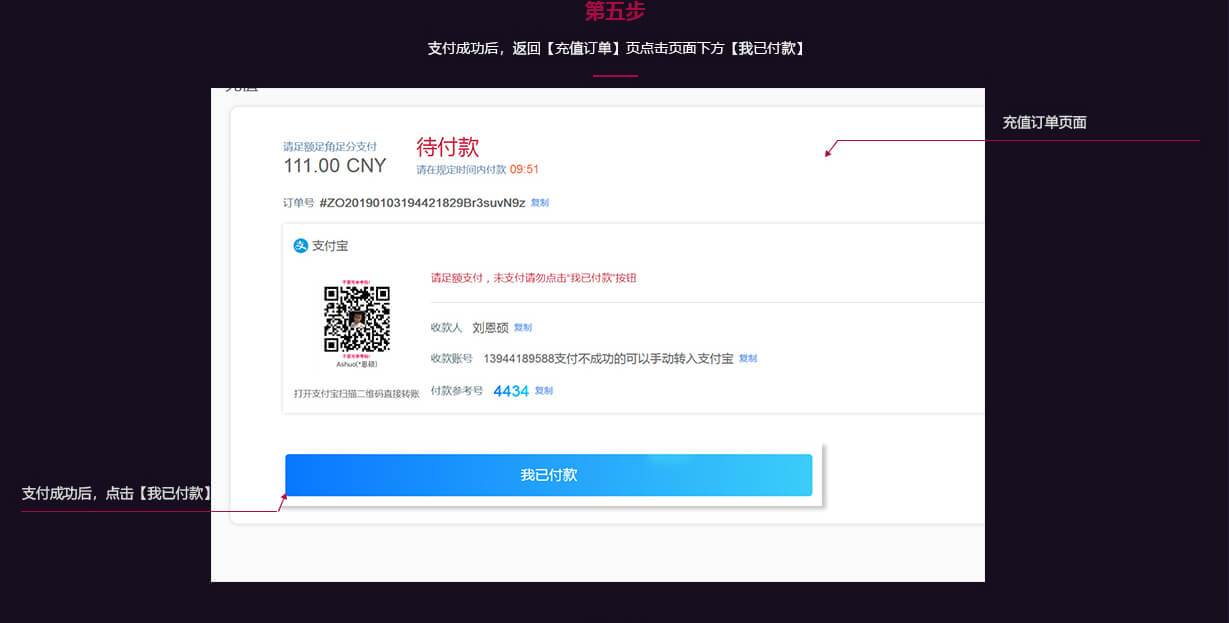The image size is (1229, 623).
Task: Click the order number #ZO2019... text
Action: tap(422, 203)
